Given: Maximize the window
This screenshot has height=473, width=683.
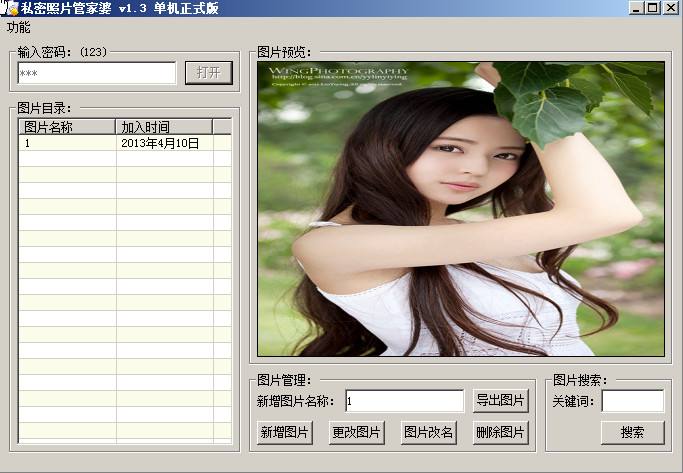Looking at the screenshot, I should pyautogui.click(x=653, y=8).
